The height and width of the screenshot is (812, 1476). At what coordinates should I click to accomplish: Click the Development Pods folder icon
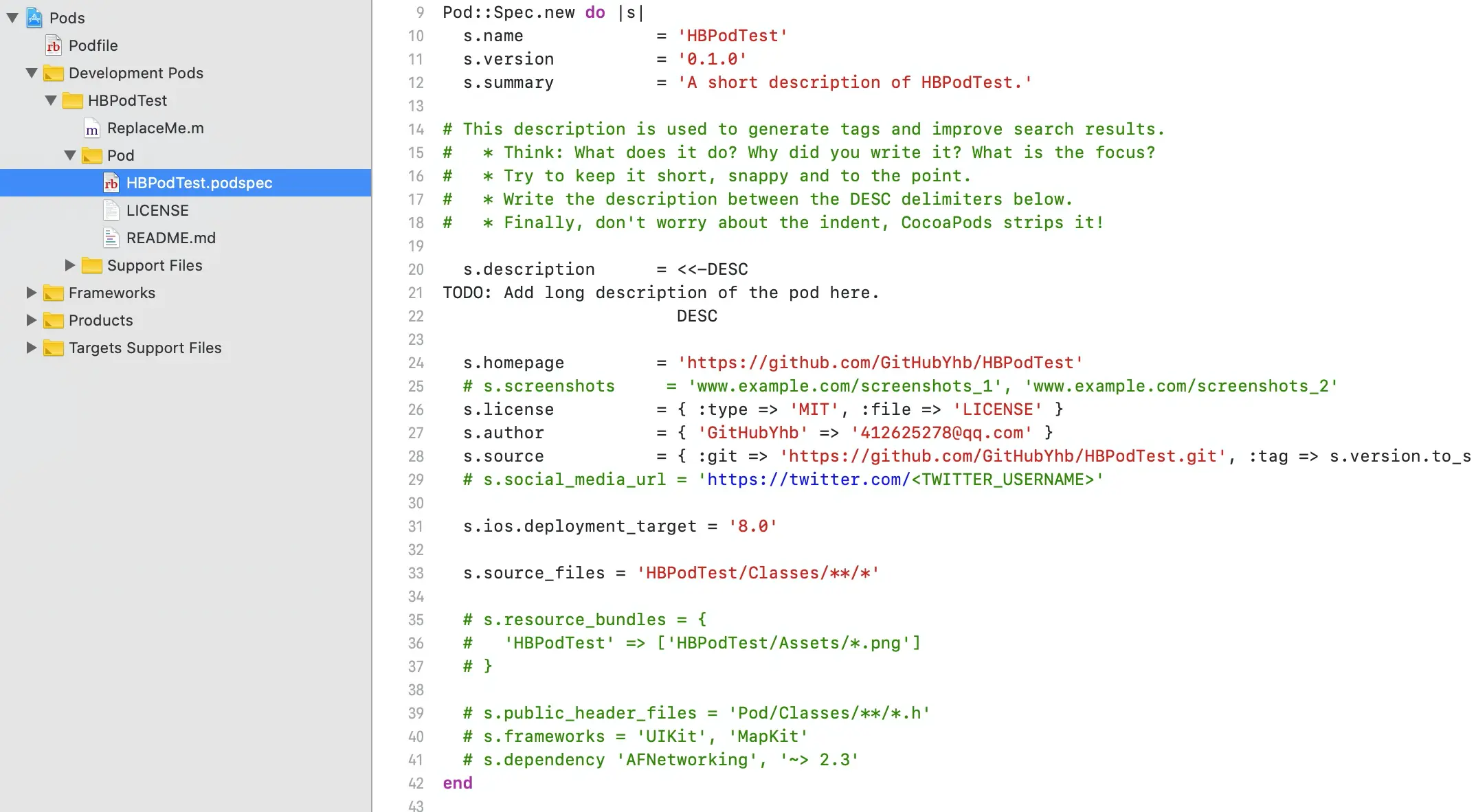(54, 73)
